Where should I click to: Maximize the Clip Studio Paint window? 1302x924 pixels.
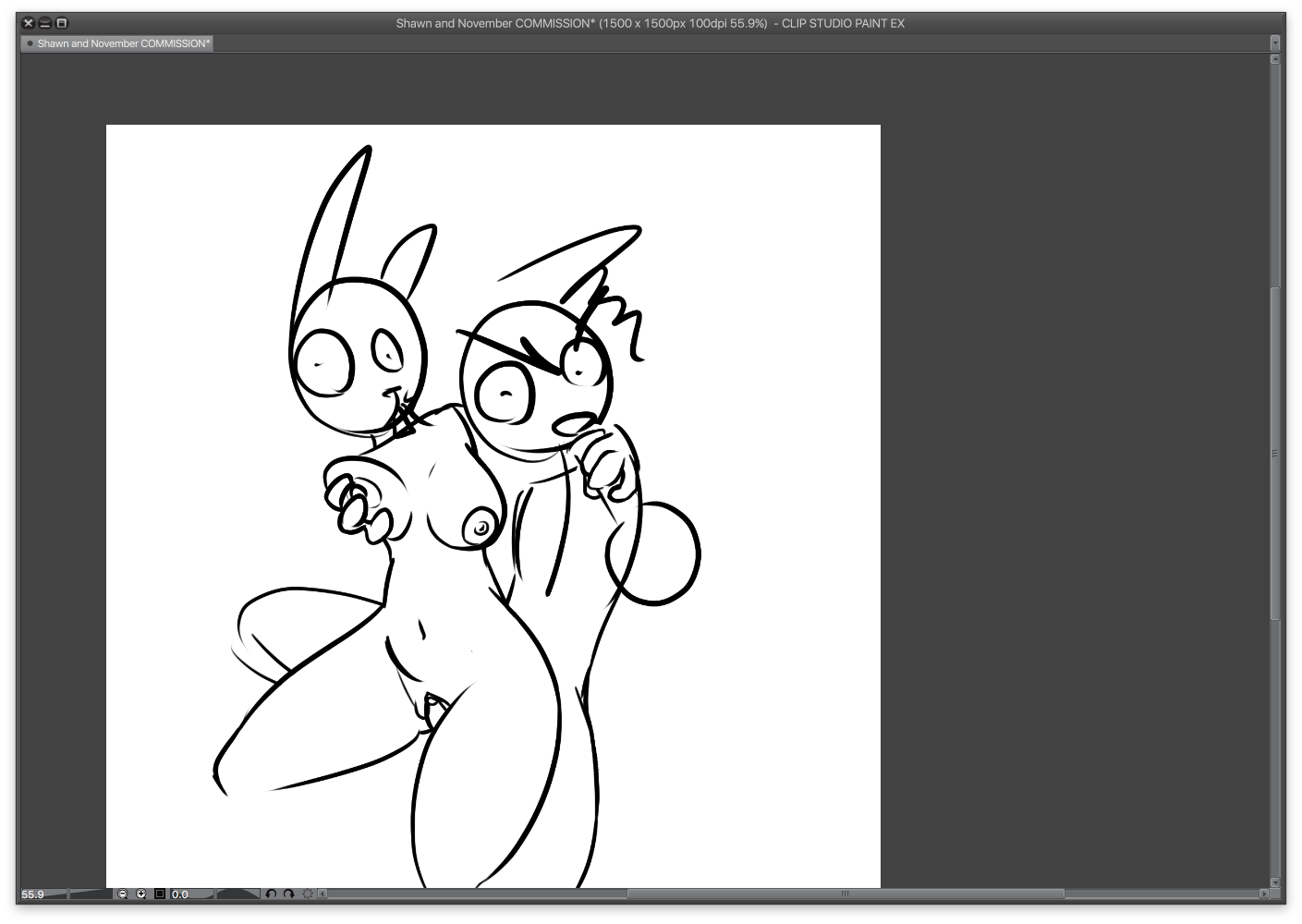62,23
